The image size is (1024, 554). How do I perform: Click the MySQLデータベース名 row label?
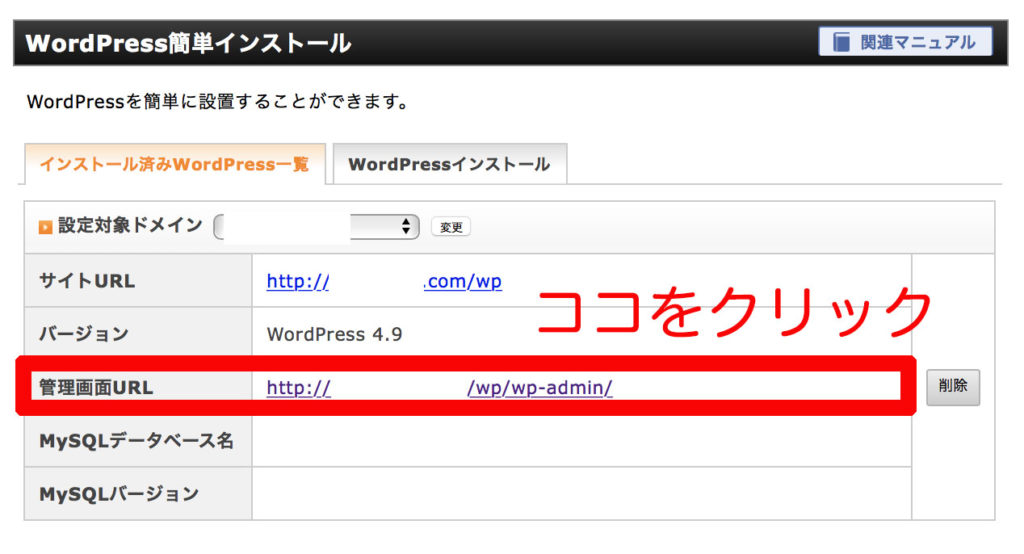coord(136,440)
